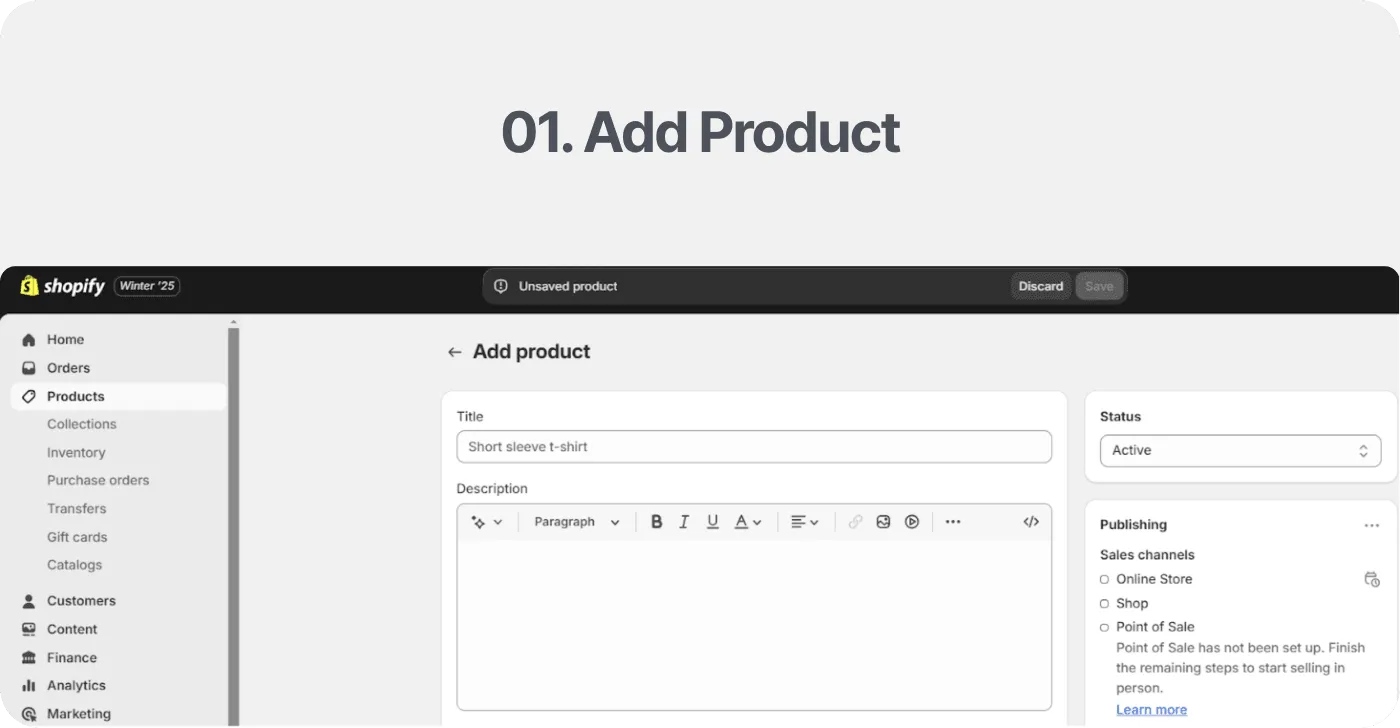Check the Shop sales channel
This screenshot has width=1400, height=728.
(1103, 603)
